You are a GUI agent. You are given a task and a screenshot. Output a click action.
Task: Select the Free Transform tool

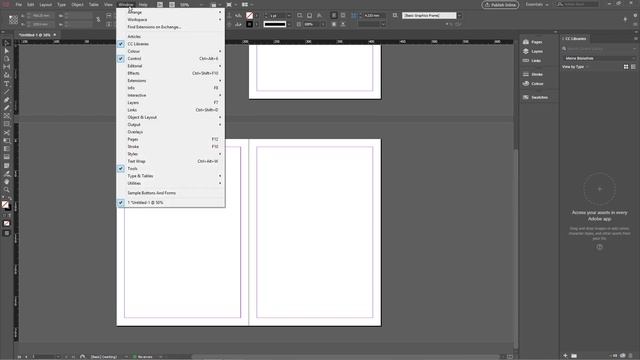pos(7,141)
